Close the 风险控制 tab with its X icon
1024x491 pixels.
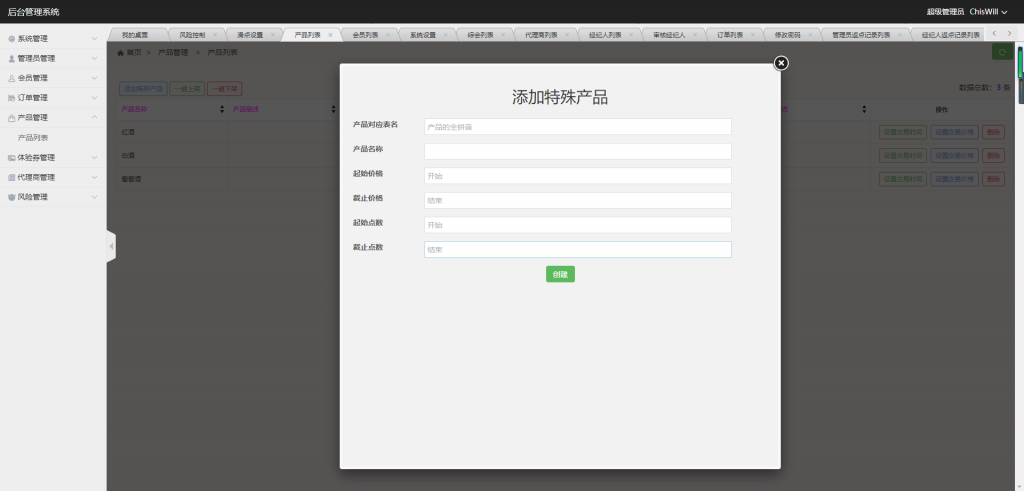[215, 35]
